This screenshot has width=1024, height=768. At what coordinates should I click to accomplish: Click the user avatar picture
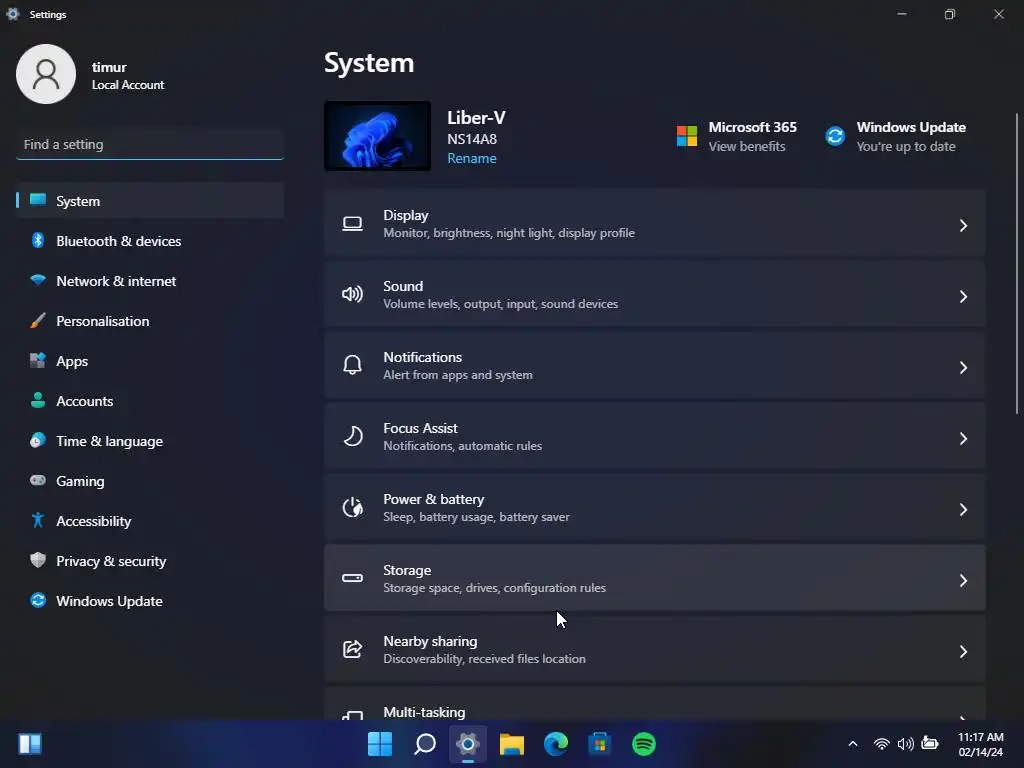[46, 74]
